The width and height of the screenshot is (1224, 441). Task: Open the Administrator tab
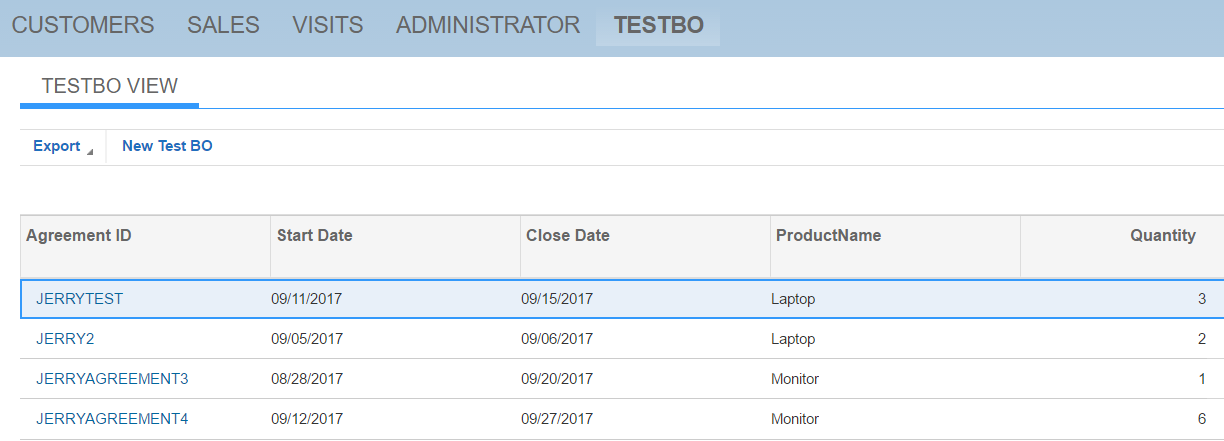coord(488,25)
